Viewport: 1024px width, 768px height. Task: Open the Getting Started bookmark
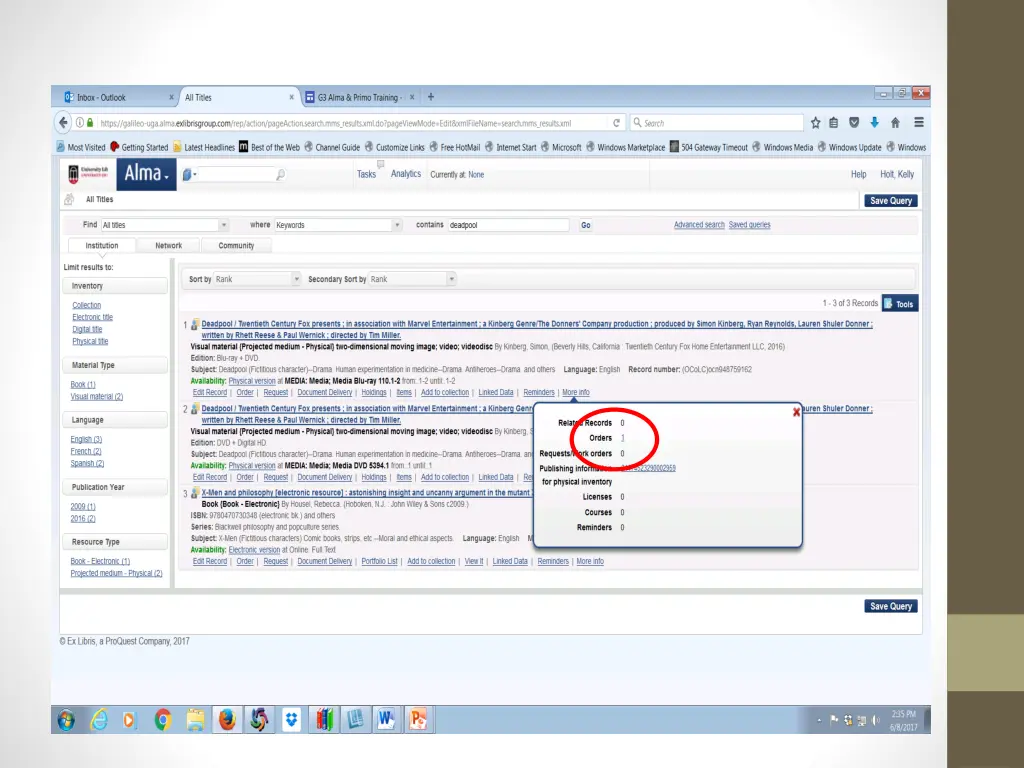click(139, 148)
